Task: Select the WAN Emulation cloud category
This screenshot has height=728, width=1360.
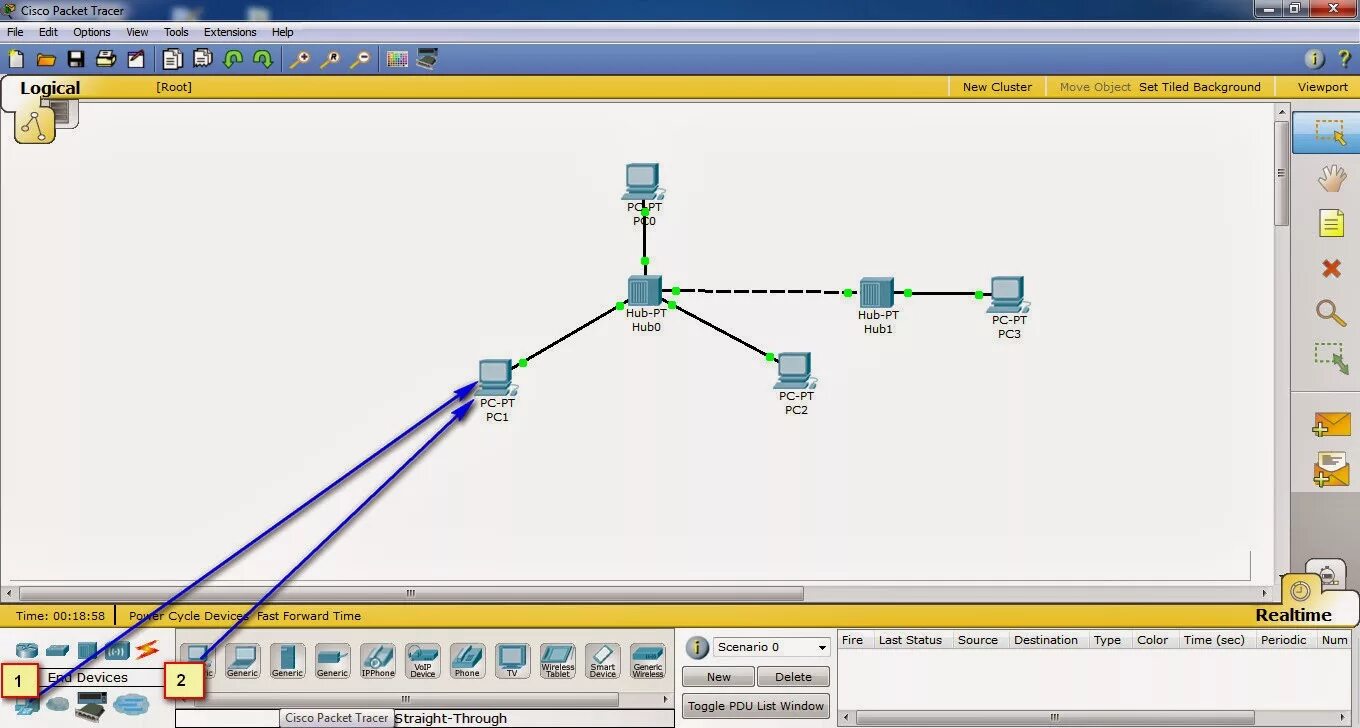Action: pyautogui.click(x=57, y=705)
